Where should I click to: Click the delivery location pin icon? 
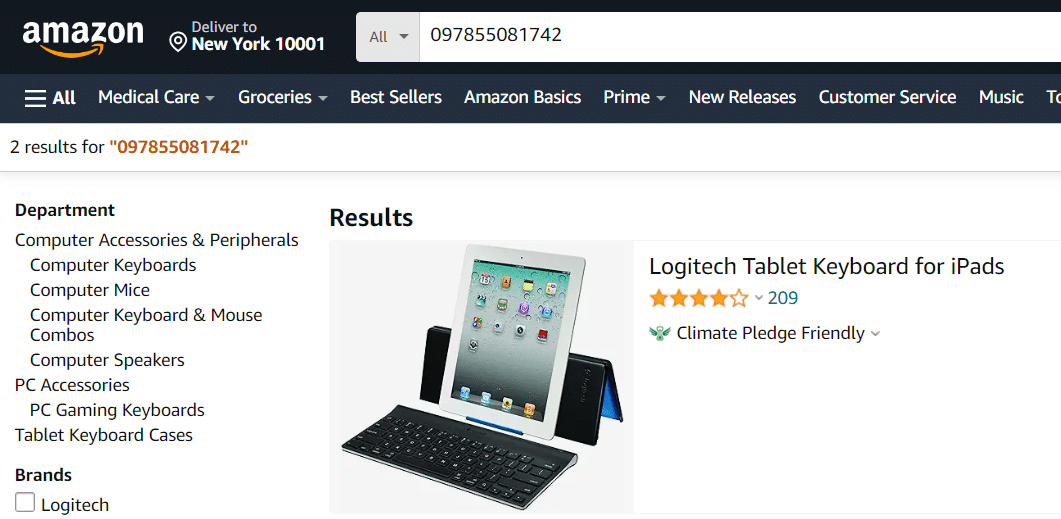click(x=178, y=44)
